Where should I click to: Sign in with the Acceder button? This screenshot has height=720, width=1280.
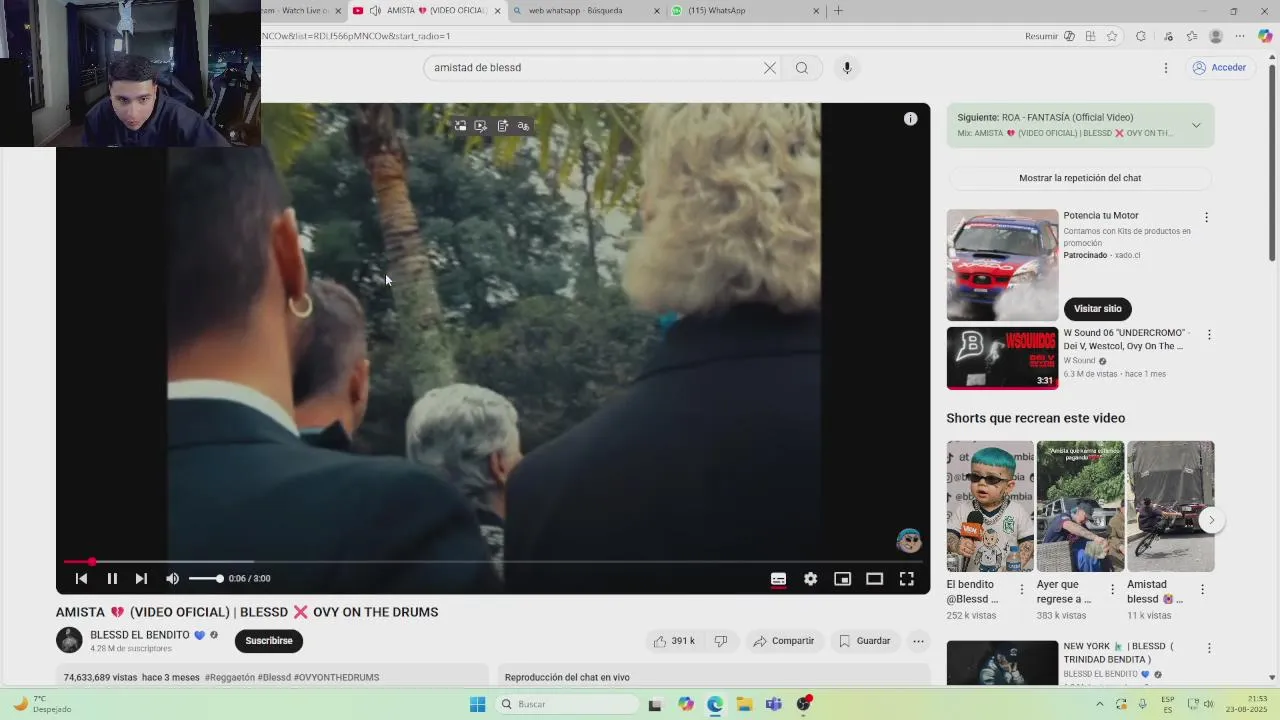(x=1219, y=68)
